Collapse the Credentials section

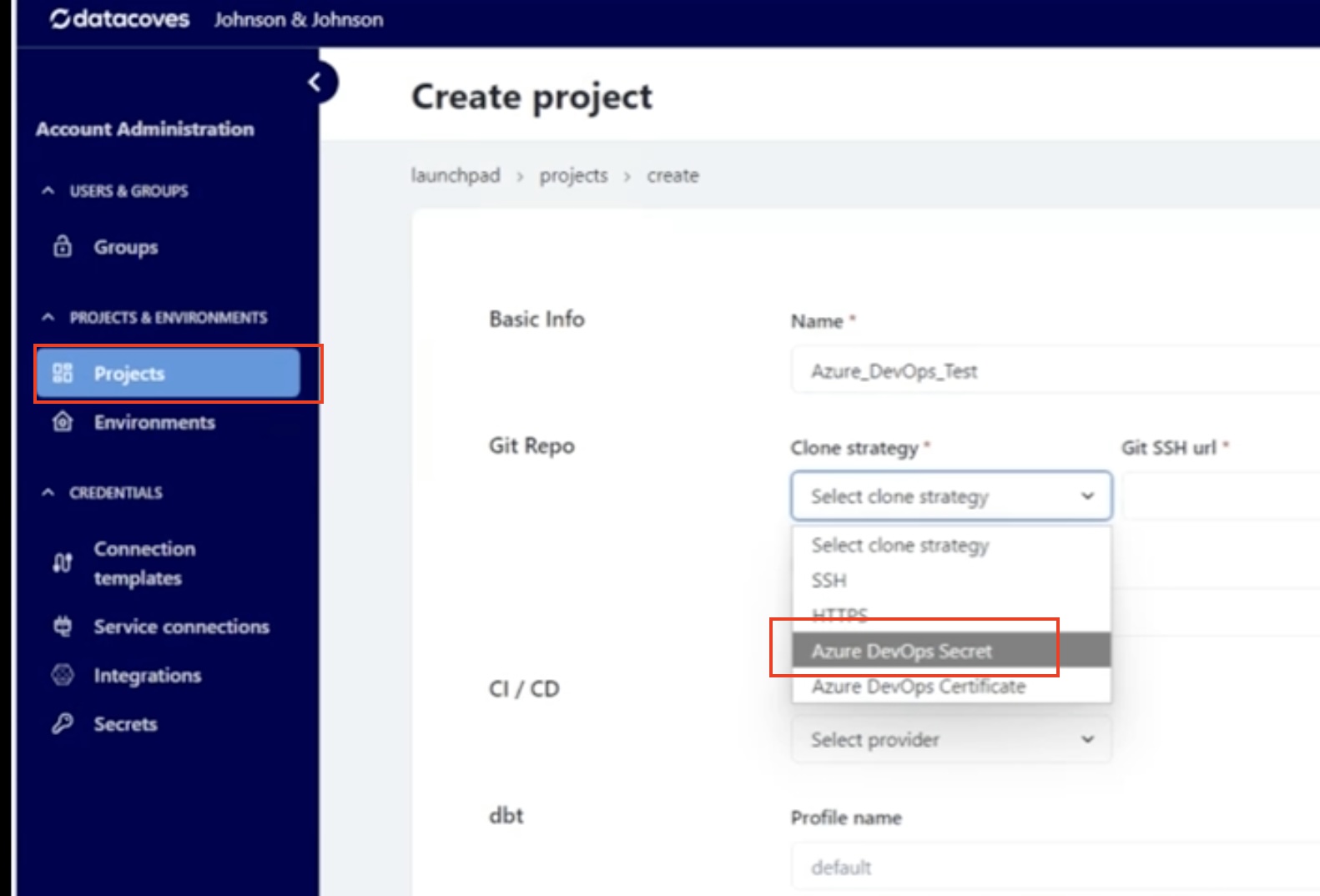point(48,492)
